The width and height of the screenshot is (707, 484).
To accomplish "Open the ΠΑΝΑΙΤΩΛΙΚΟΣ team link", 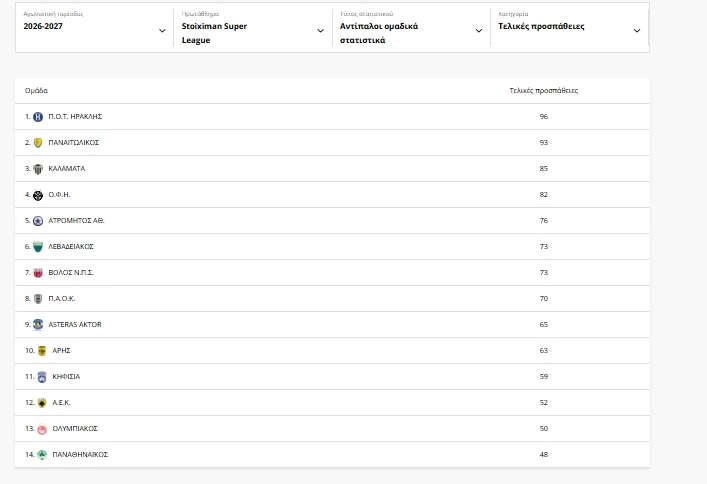I will (x=74, y=143).
